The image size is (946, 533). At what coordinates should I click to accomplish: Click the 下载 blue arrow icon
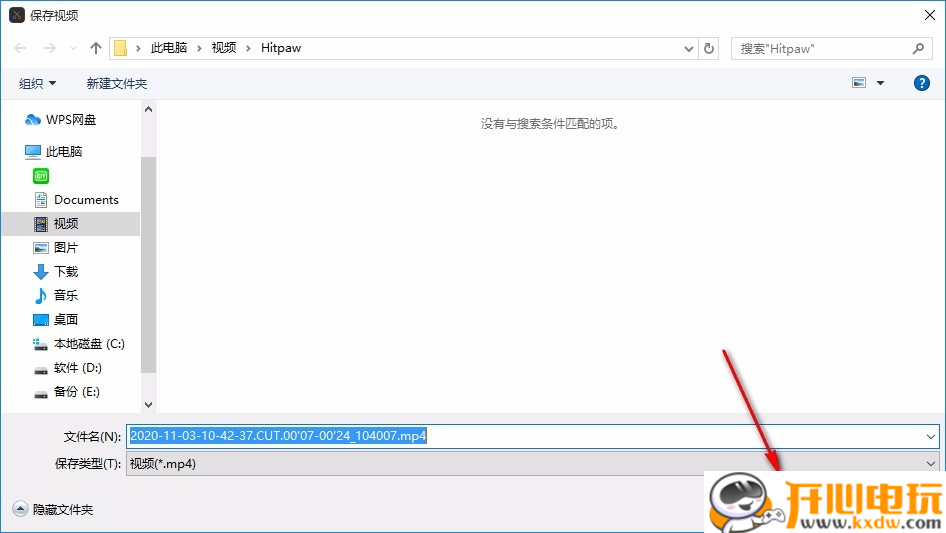(41, 272)
